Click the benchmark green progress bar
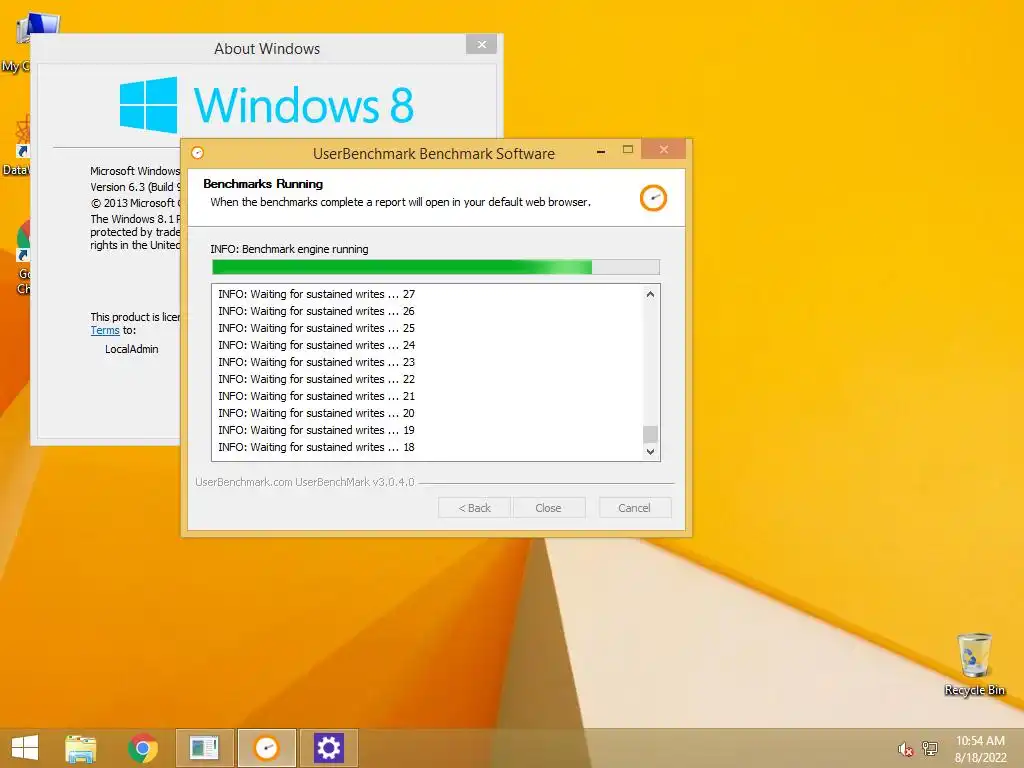The height and width of the screenshot is (768, 1024). click(x=436, y=267)
